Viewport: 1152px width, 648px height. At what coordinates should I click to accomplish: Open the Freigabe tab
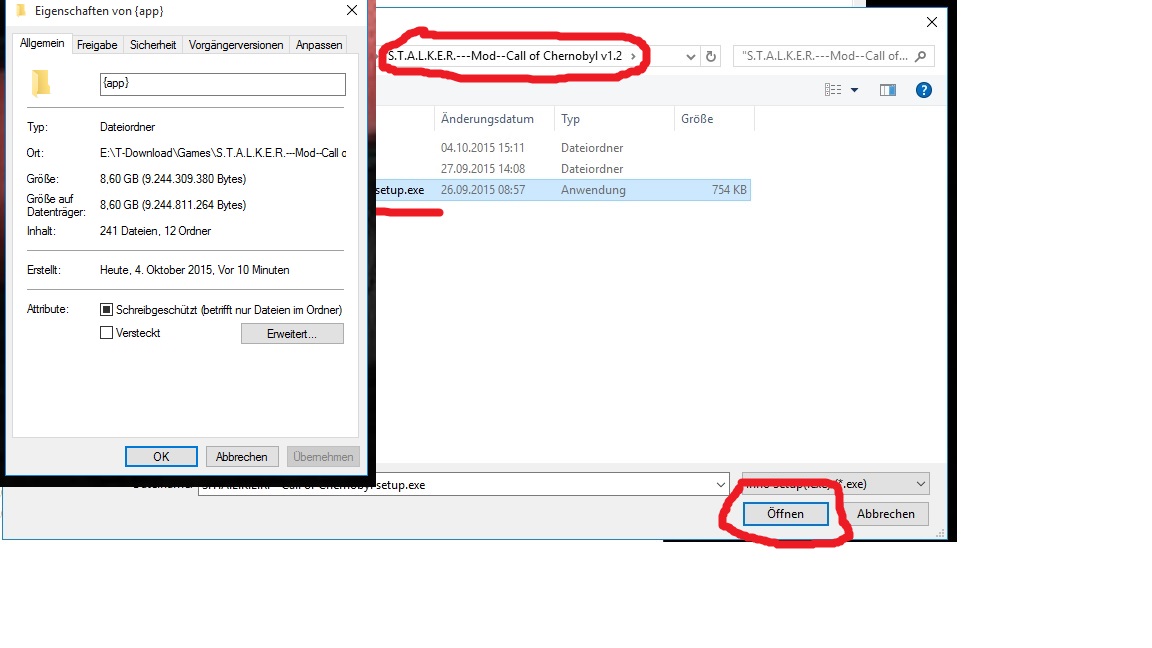click(97, 45)
